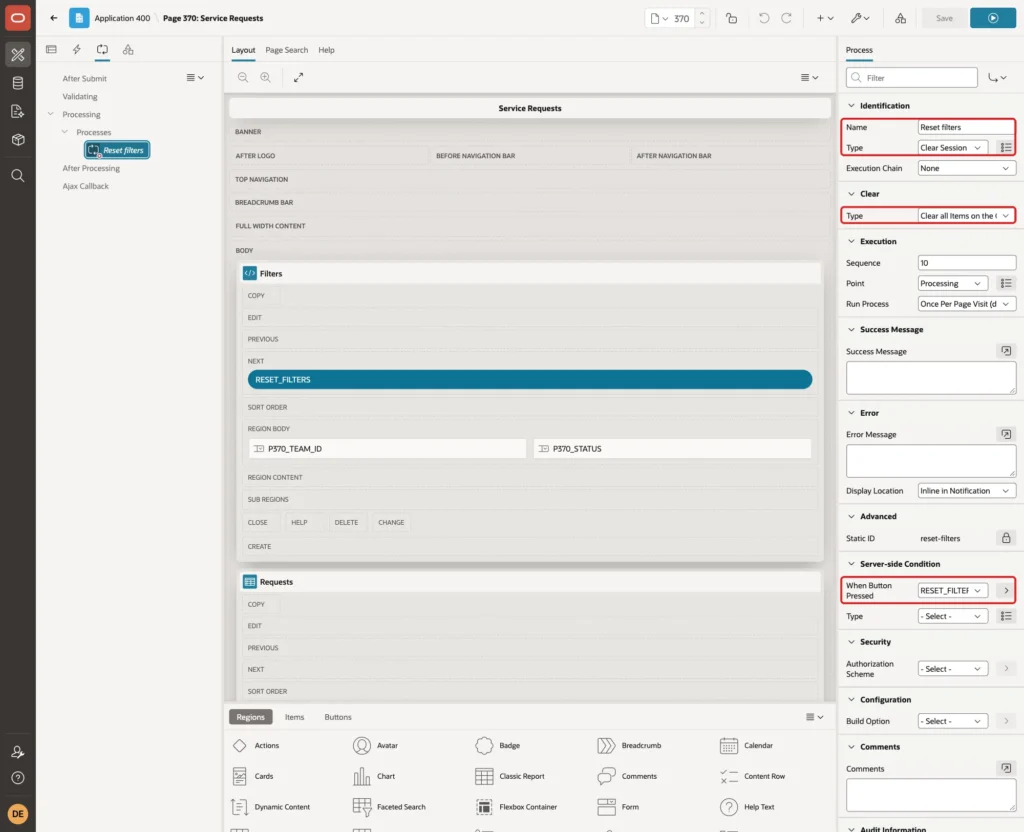Run the page with the play button
Screen dimensions: 1024x832
(x=993, y=18)
